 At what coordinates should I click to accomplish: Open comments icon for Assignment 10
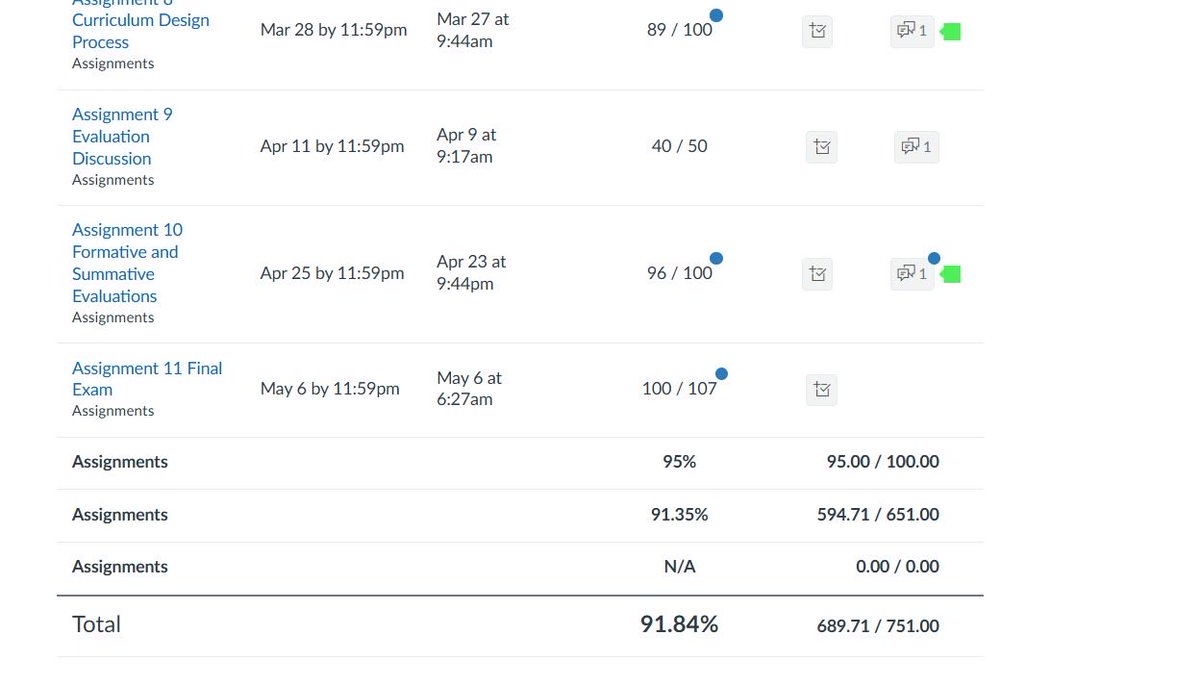point(912,274)
